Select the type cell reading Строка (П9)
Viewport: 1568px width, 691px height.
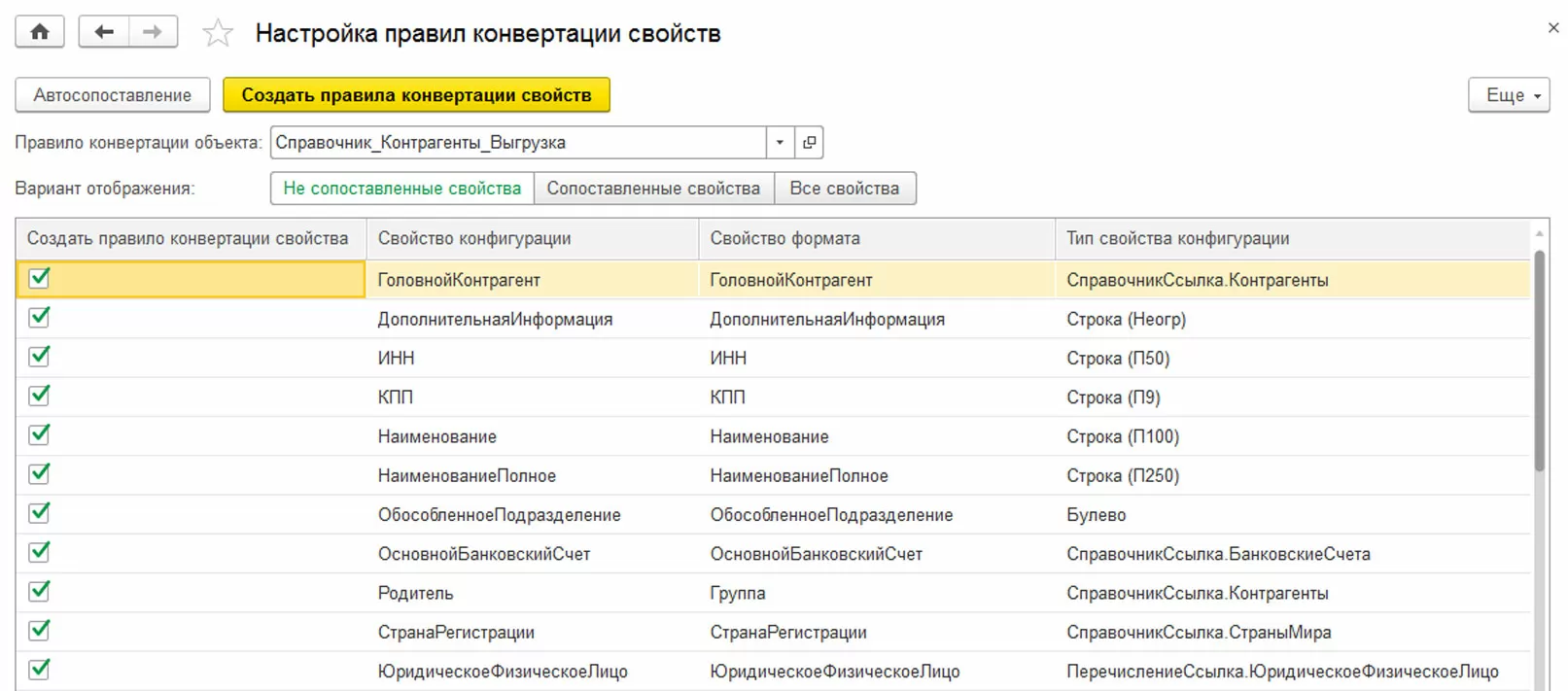tap(1293, 397)
